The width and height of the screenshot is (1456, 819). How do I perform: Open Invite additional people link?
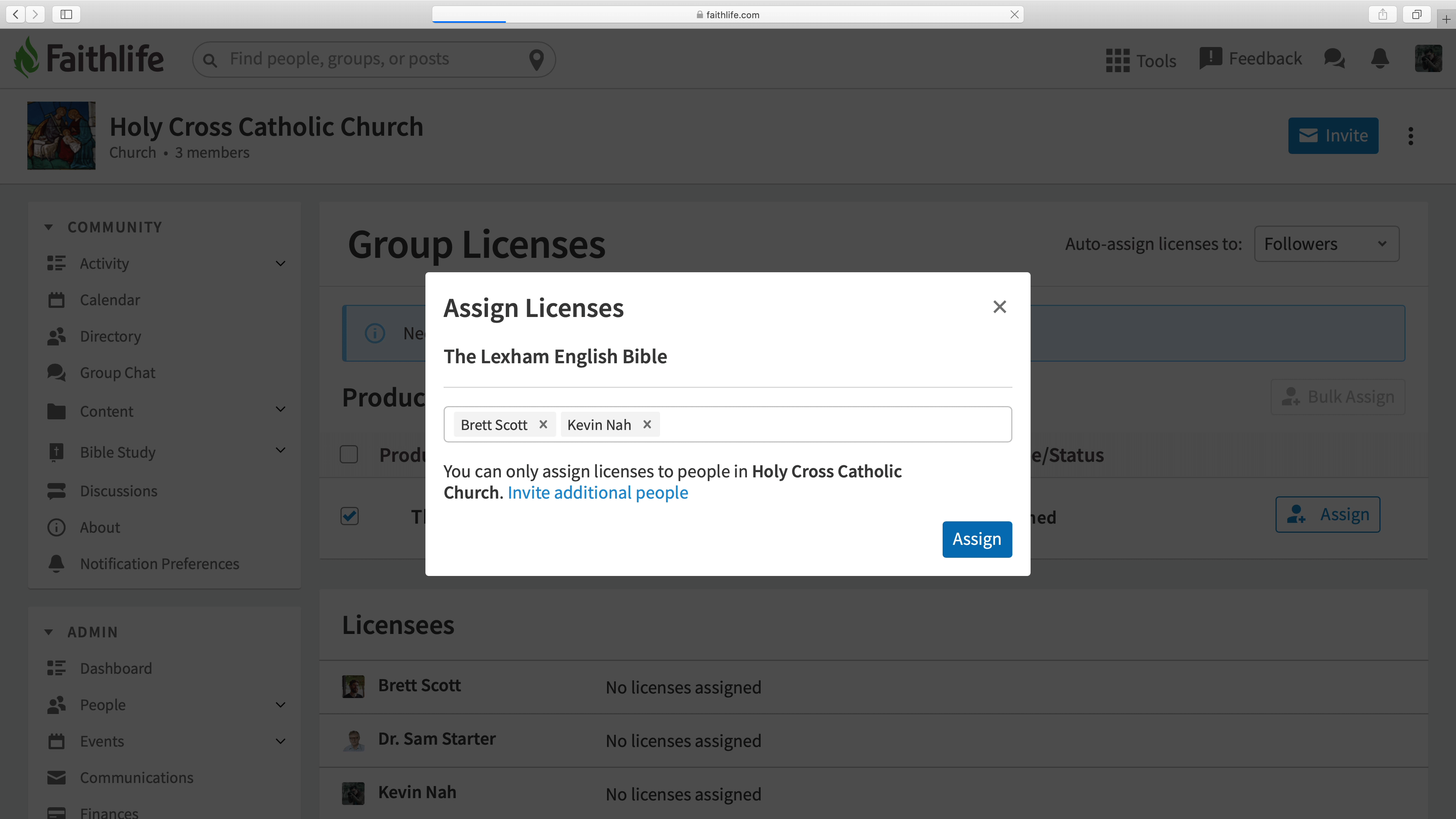598,492
